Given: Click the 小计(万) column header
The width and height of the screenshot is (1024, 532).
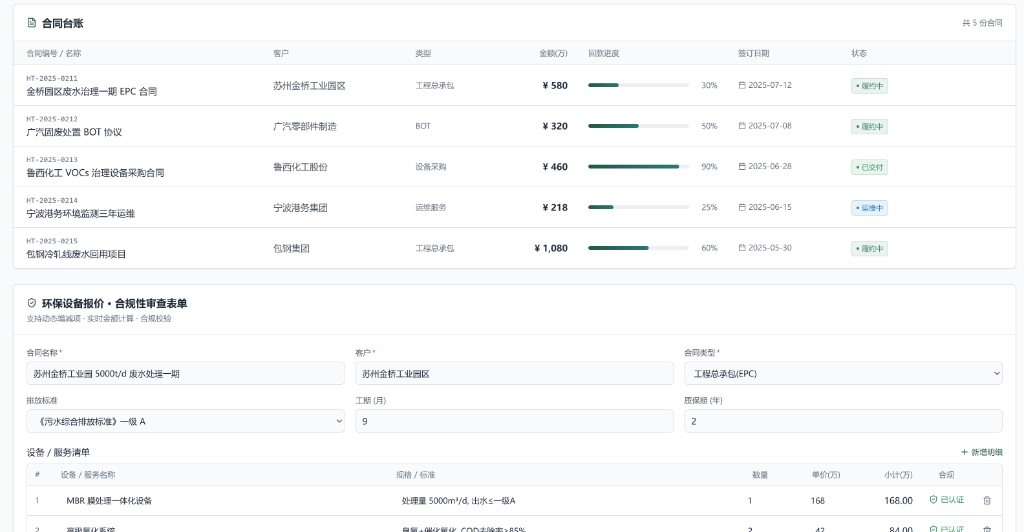Looking at the screenshot, I should pos(898,475).
